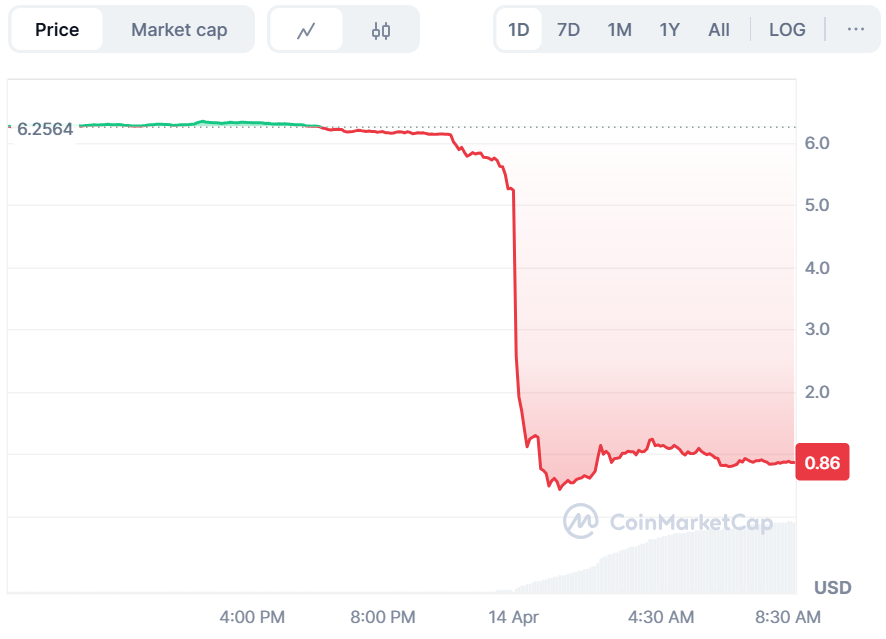The height and width of the screenshot is (639, 886).
Task: Set range to 7D
Action: pyautogui.click(x=568, y=30)
